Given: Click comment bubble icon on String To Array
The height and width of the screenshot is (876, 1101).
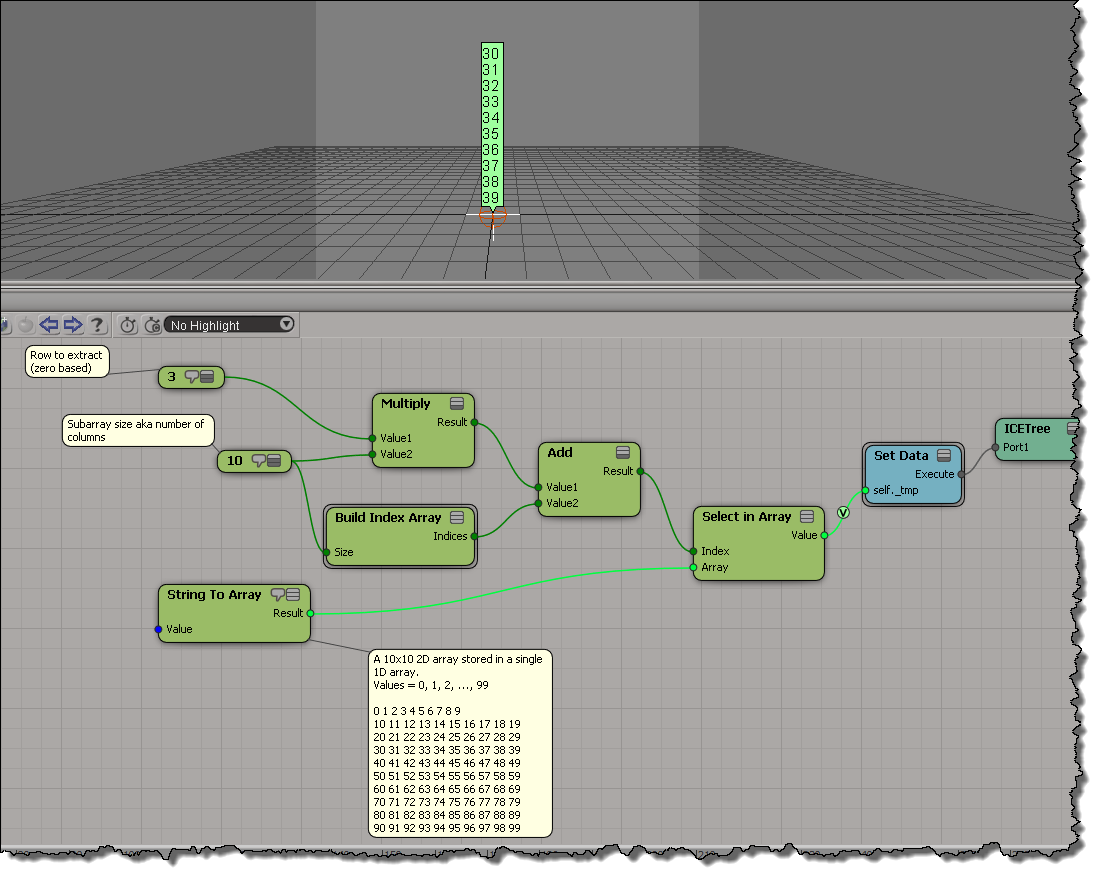Looking at the screenshot, I should click(277, 594).
